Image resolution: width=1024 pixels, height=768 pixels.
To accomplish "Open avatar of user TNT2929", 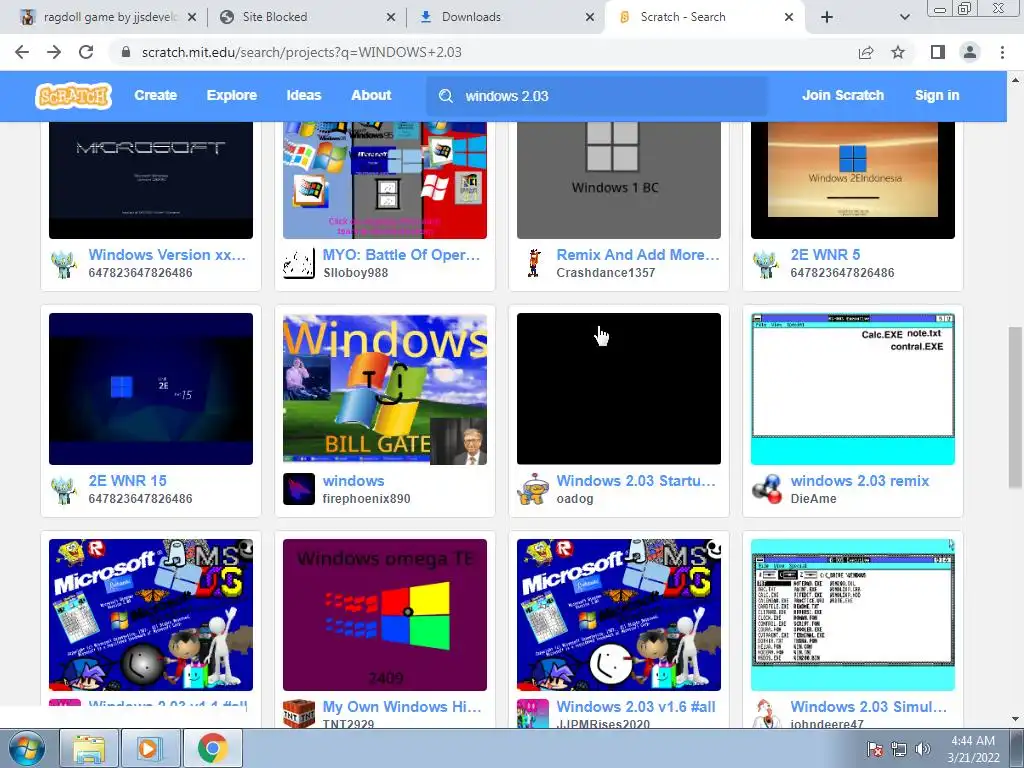I will coord(299,714).
